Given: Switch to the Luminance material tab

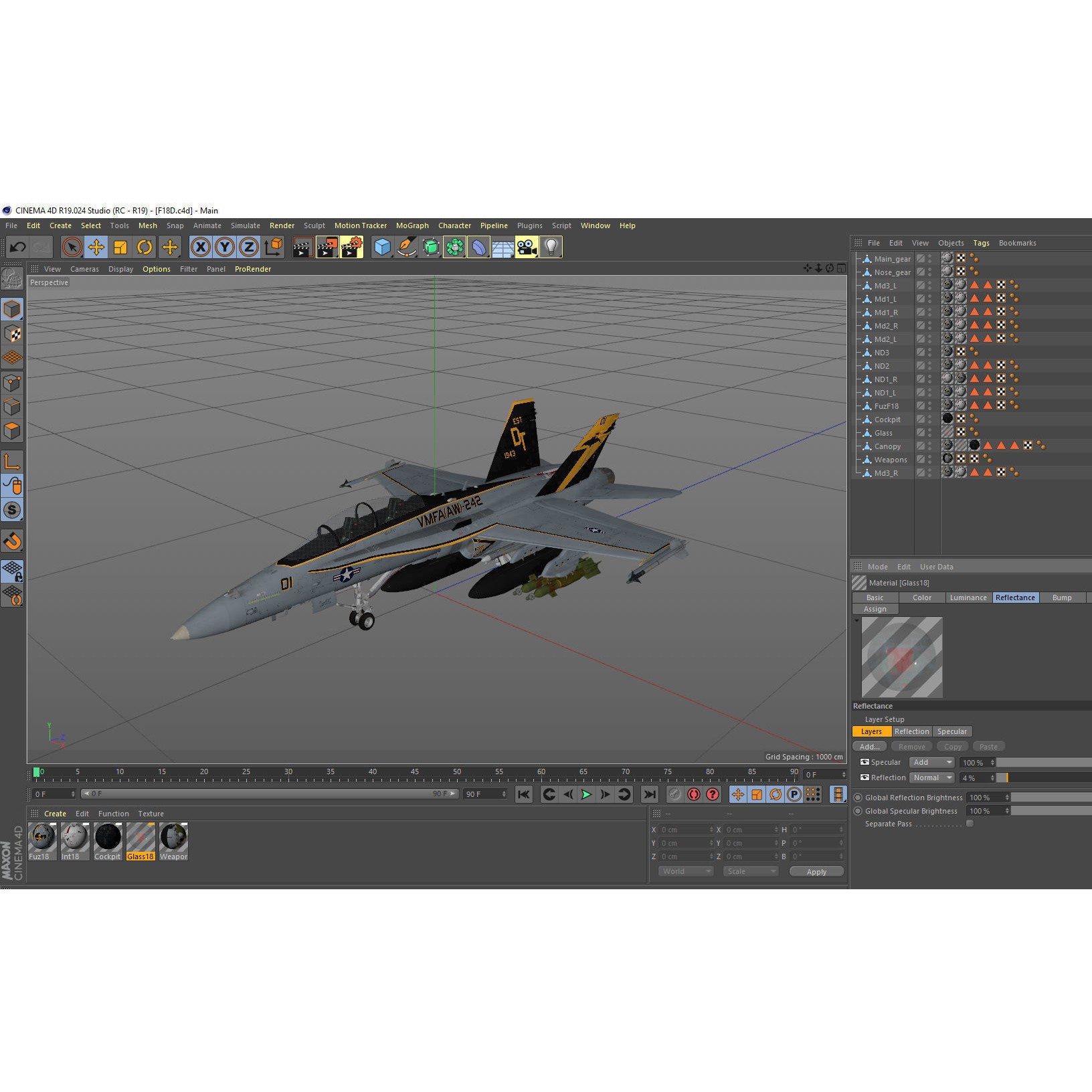Looking at the screenshot, I should 968,598.
